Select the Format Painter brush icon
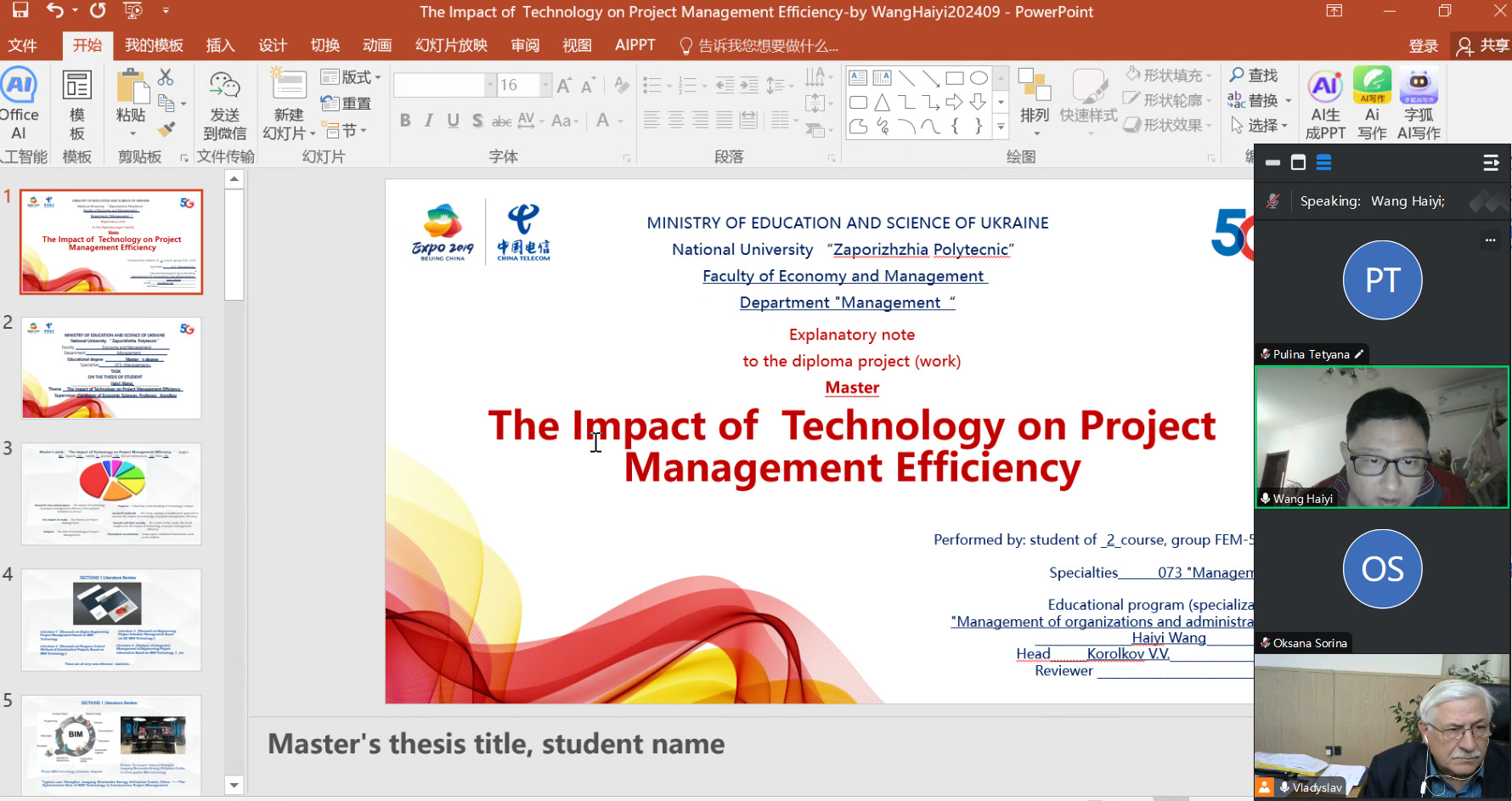1512x801 pixels. click(166, 129)
